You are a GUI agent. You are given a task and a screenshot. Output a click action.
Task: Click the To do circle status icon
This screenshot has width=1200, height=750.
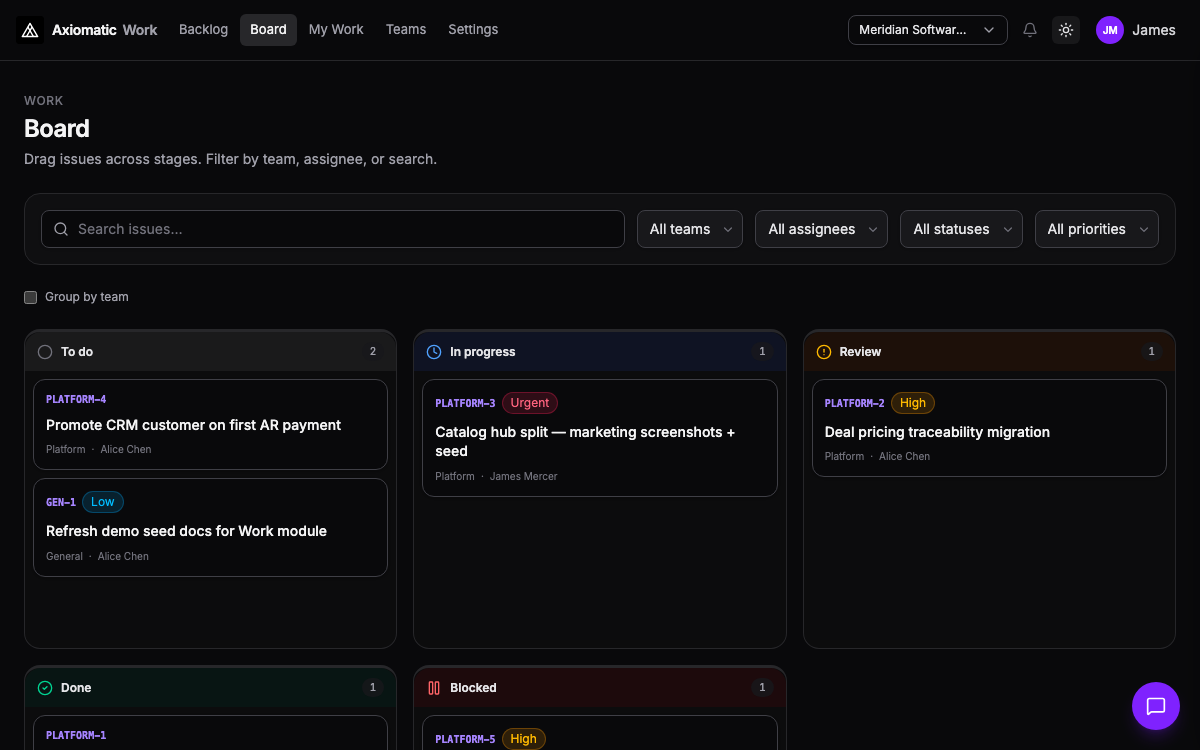[x=45, y=352]
